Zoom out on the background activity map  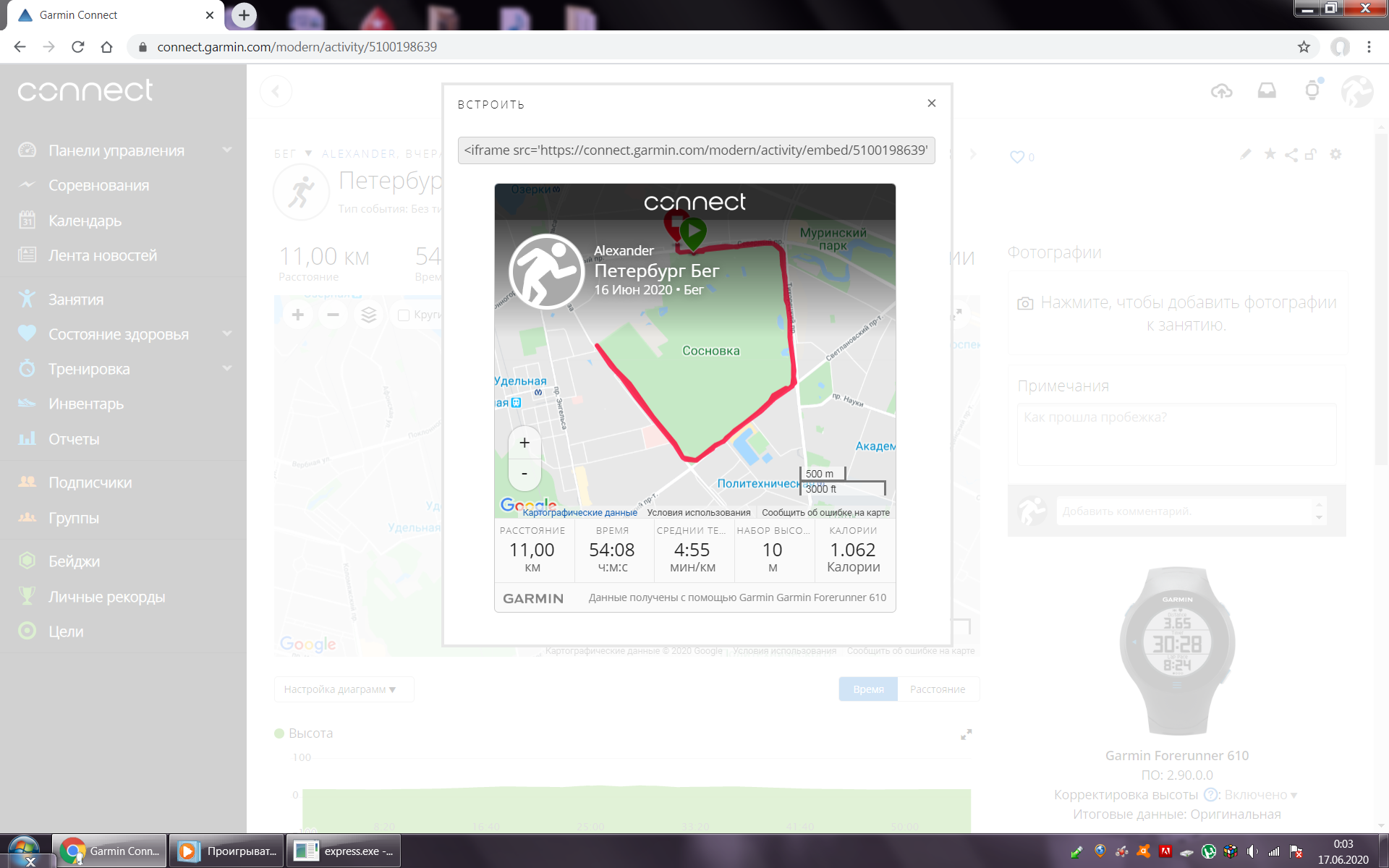(x=333, y=315)
